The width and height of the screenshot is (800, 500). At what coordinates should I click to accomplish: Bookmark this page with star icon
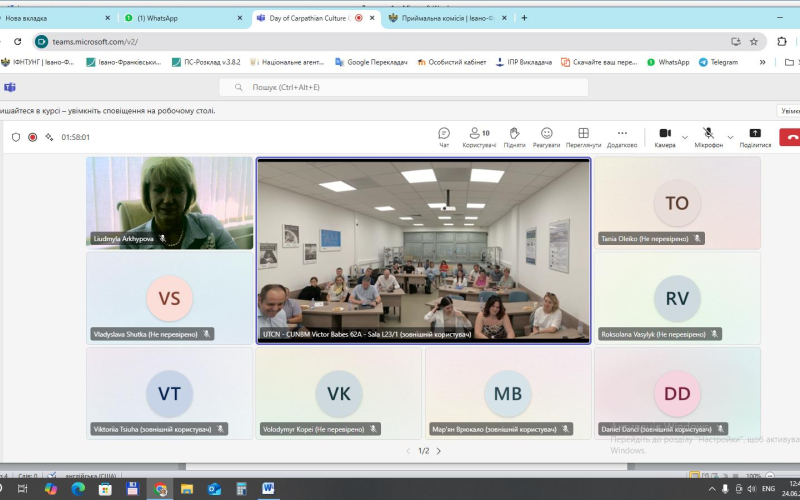754,42
